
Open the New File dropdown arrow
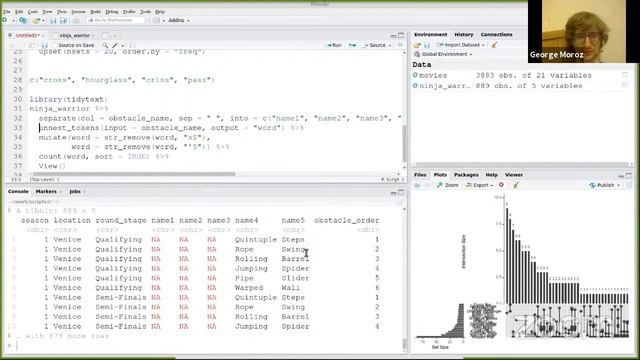13,20
